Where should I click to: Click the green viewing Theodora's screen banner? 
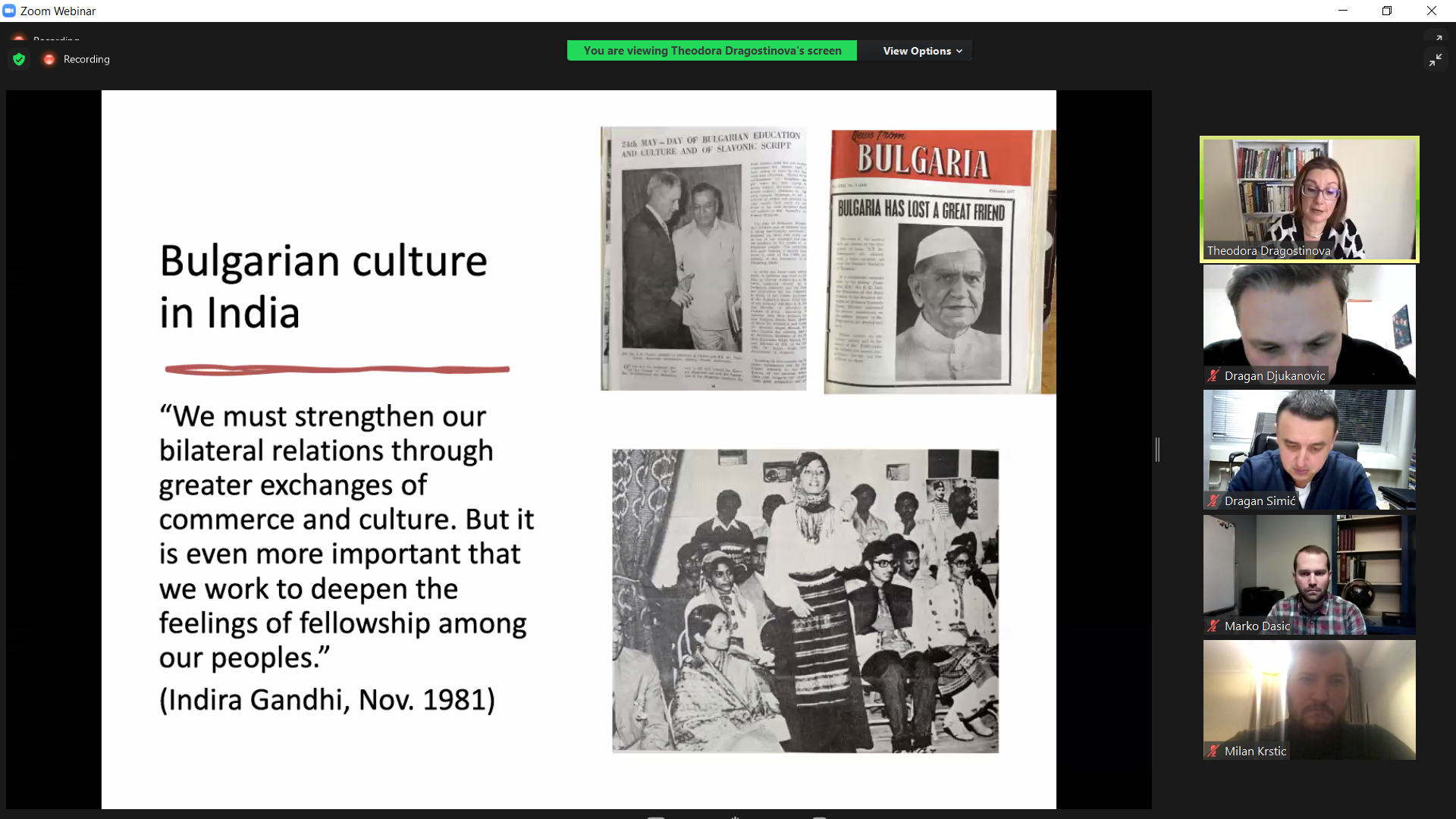pyautogui.click(x=712, y=51)
